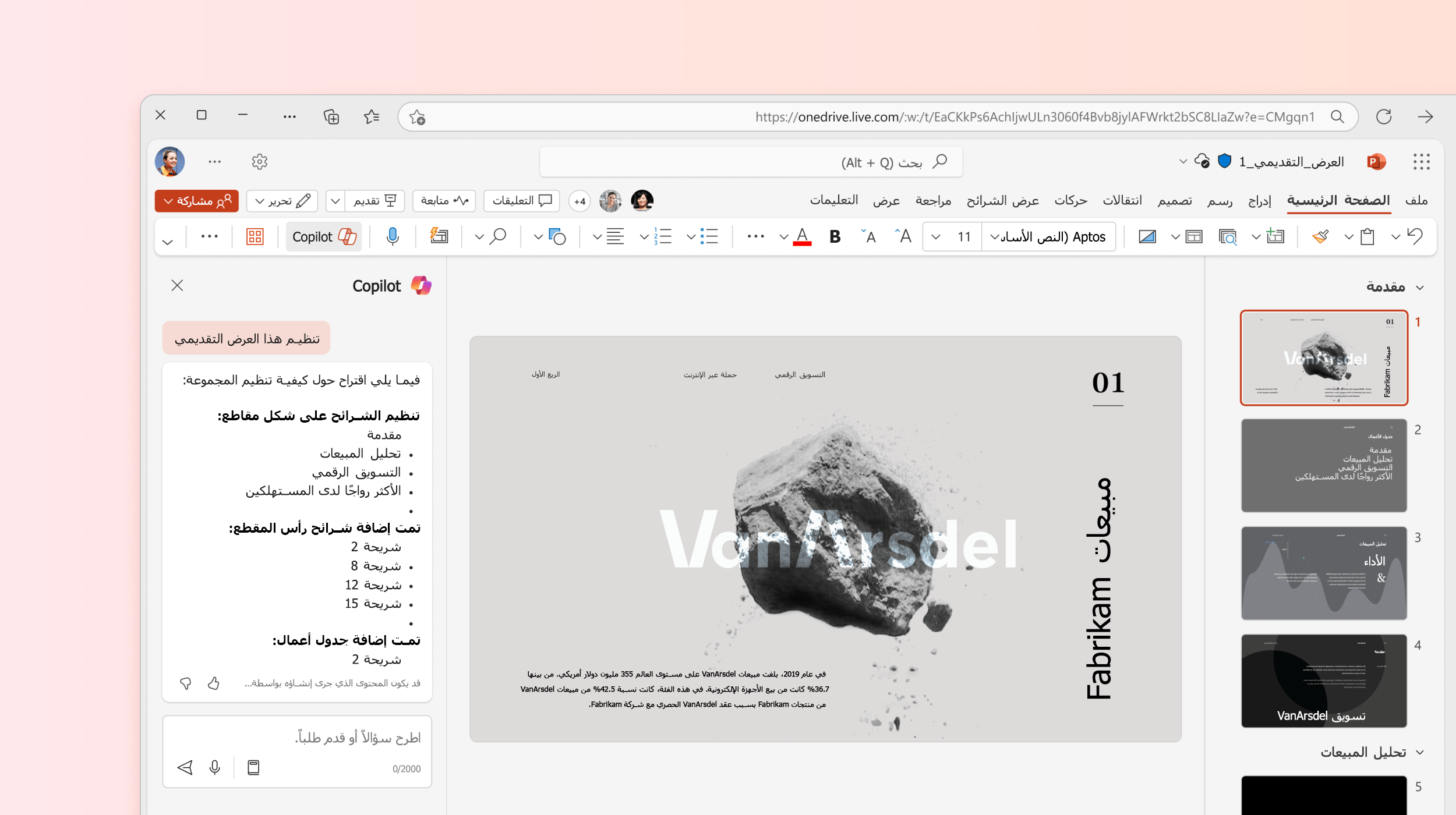
Task: Select slide 4 VanArsdel thumbnail
Action: pos(1324,681)
